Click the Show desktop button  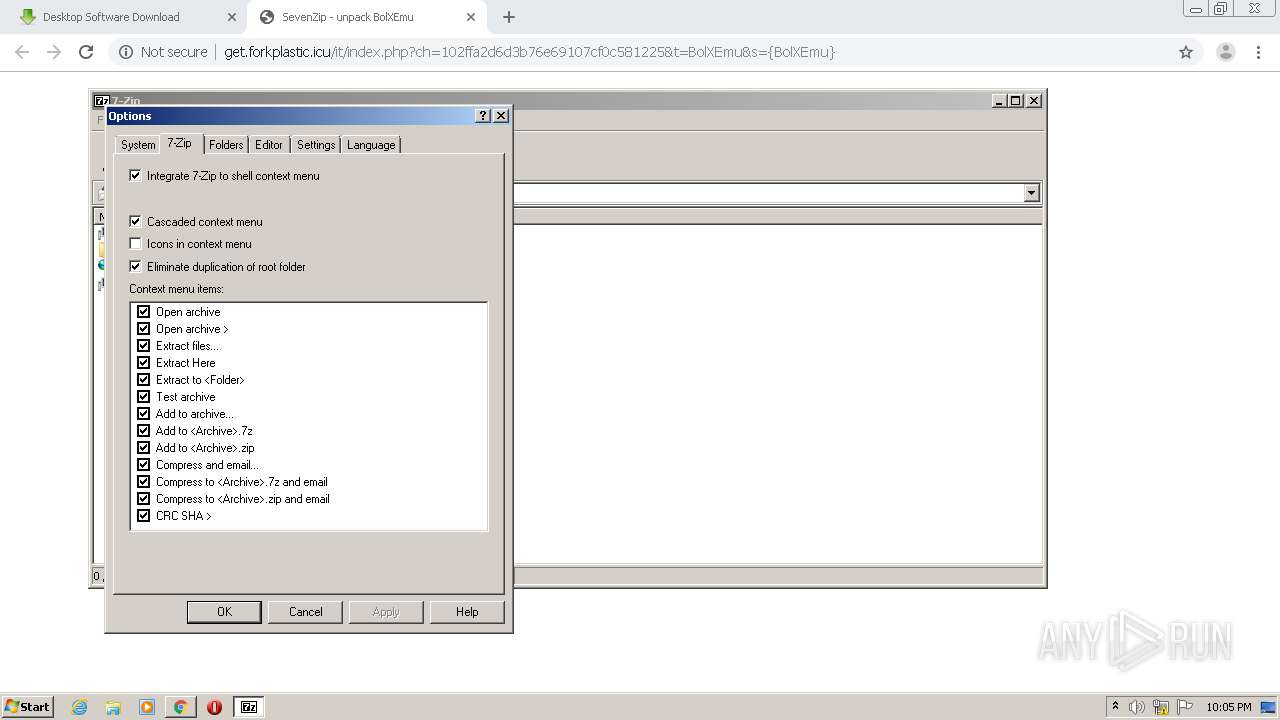click(x=1269, y=707)
